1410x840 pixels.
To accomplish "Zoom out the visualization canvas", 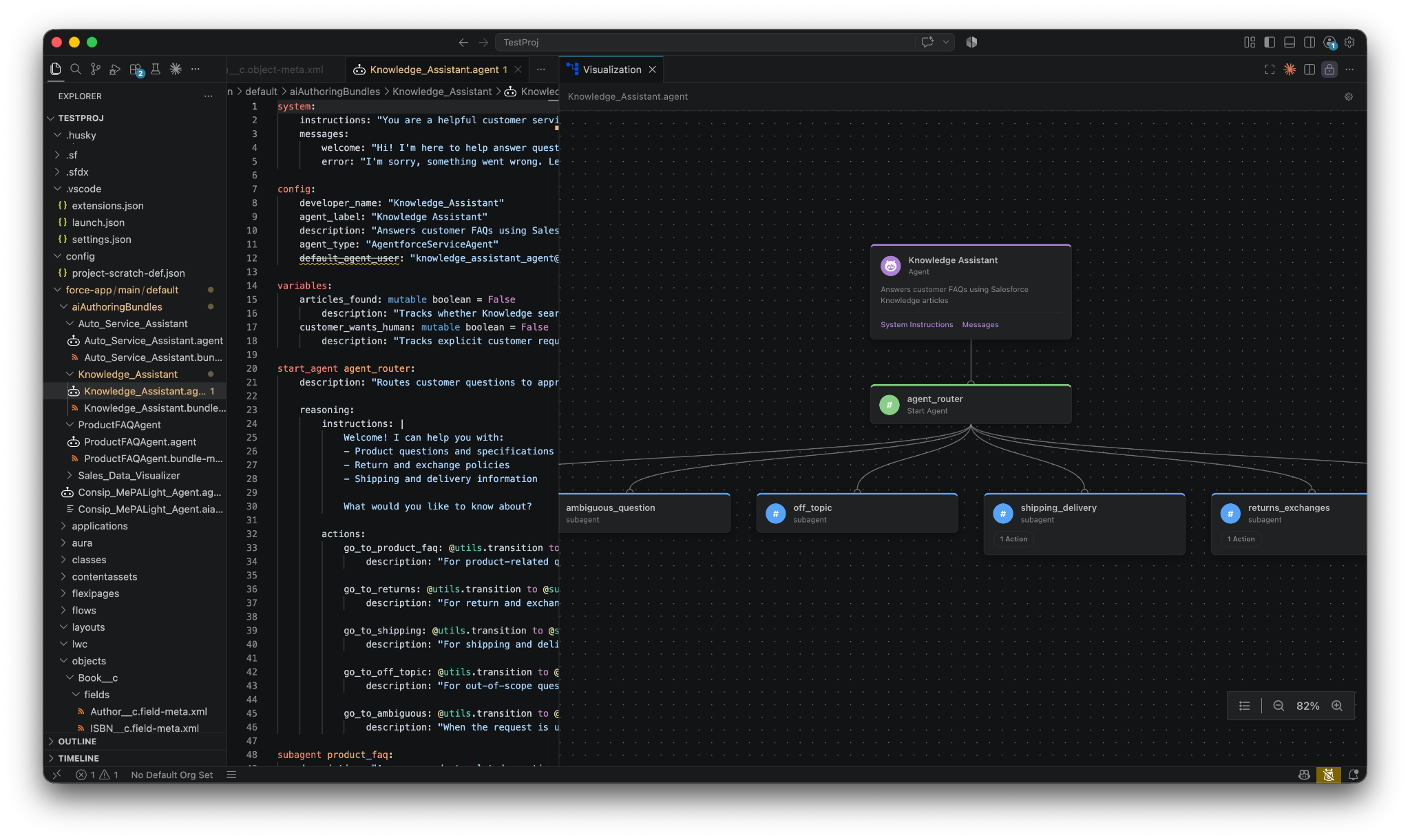I will (1279, 706).
